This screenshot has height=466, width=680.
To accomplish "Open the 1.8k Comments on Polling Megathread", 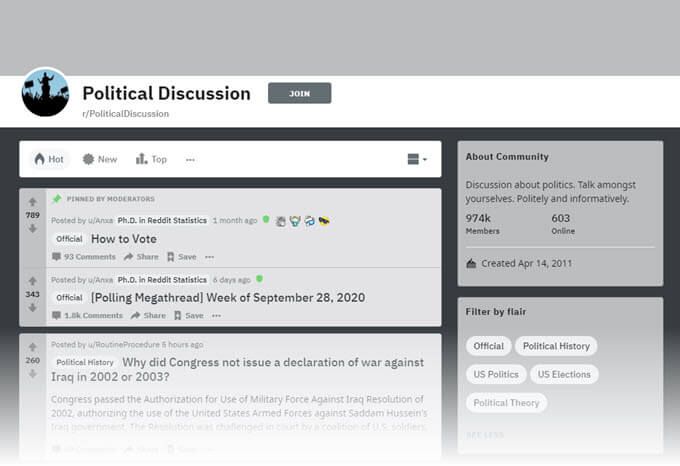I will [x=87, y=315].
